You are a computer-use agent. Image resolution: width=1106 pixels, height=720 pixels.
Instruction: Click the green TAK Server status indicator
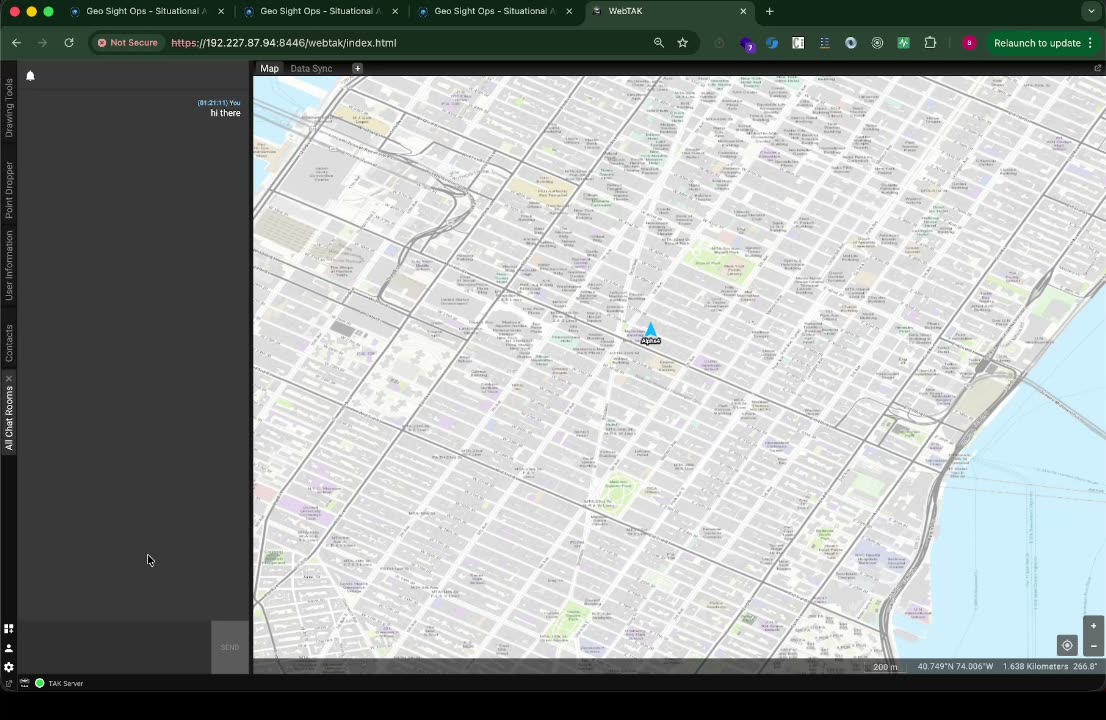click(x=40, y=683)
